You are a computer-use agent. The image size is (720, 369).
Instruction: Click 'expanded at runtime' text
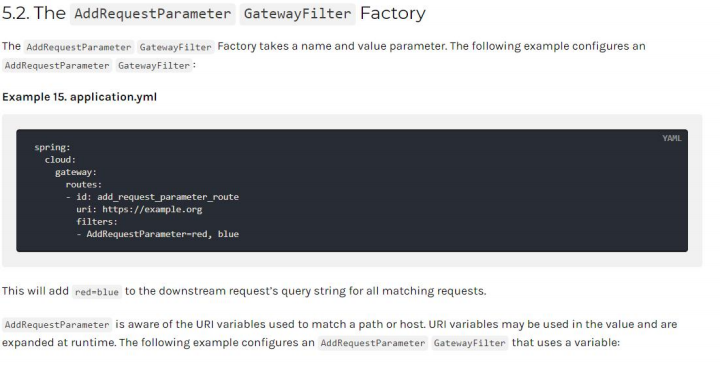[x=58, y=342]
